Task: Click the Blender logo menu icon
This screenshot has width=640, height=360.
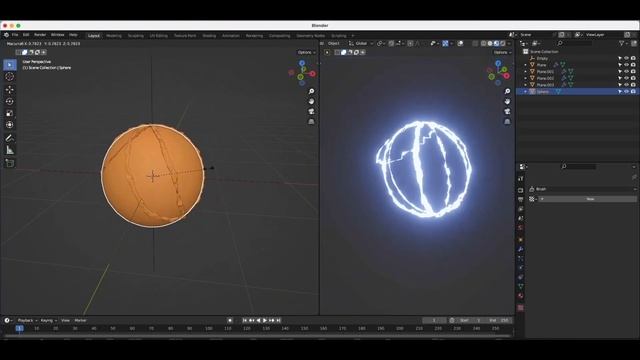Action: 6,35
